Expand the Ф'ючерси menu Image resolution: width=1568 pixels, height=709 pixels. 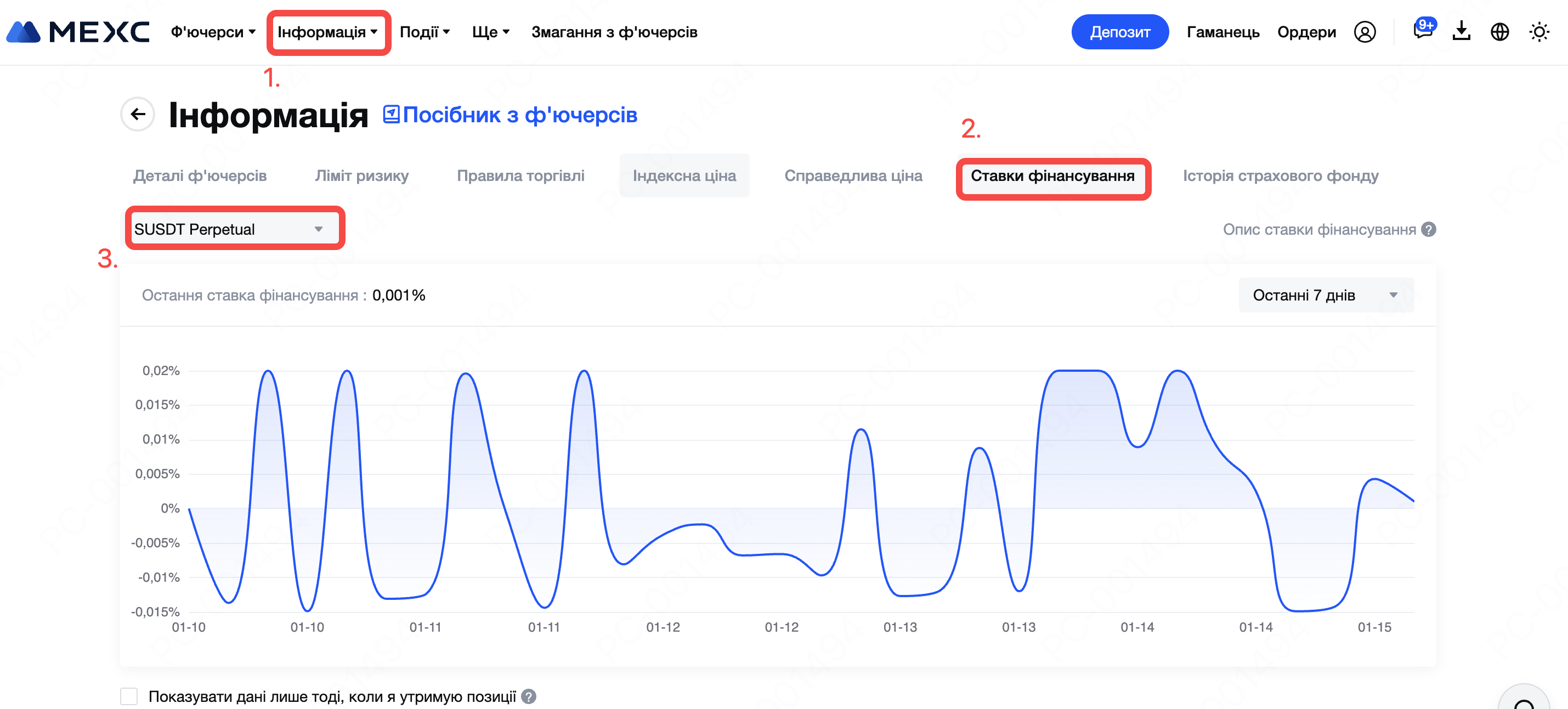point(212,32)
